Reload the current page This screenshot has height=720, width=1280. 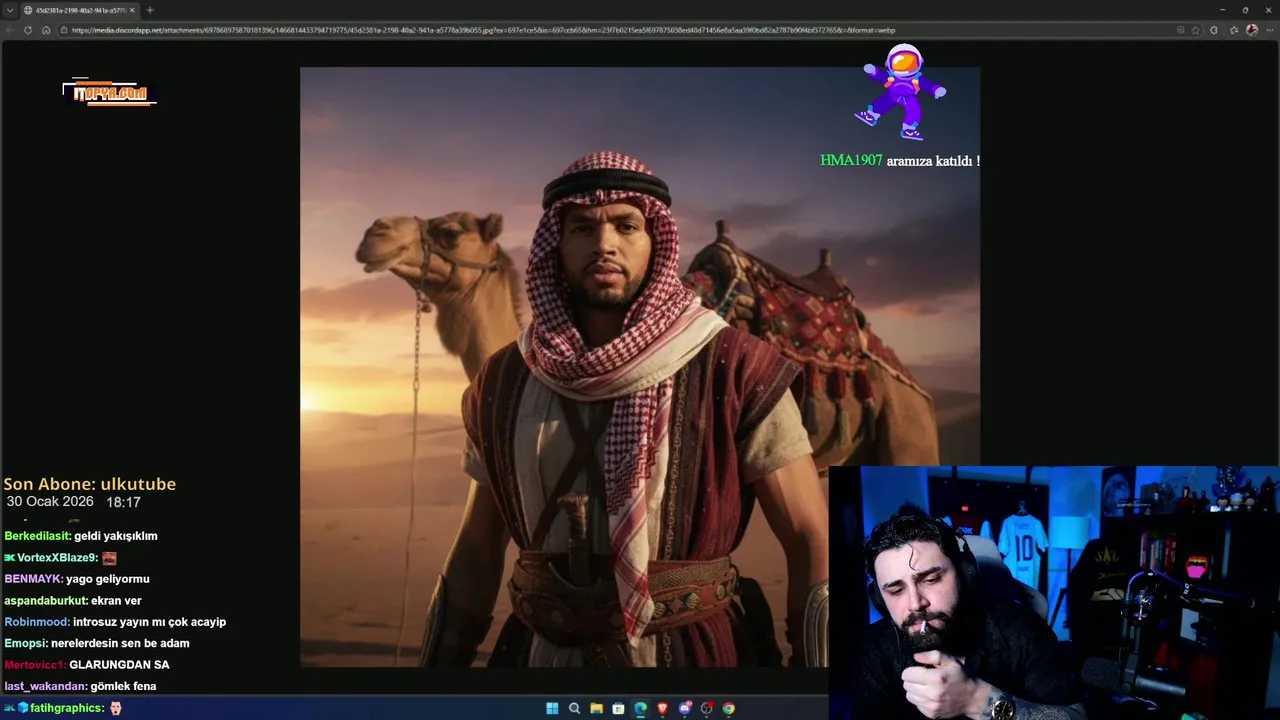pos(28,30)
